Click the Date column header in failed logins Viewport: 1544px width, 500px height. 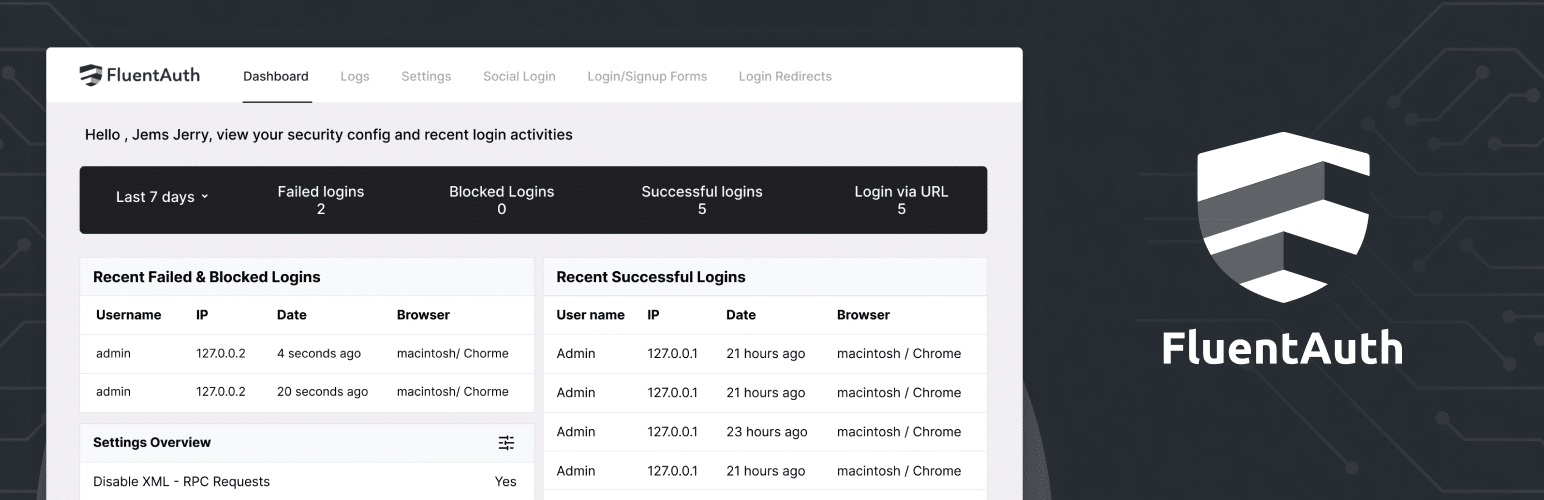[292, 315]
